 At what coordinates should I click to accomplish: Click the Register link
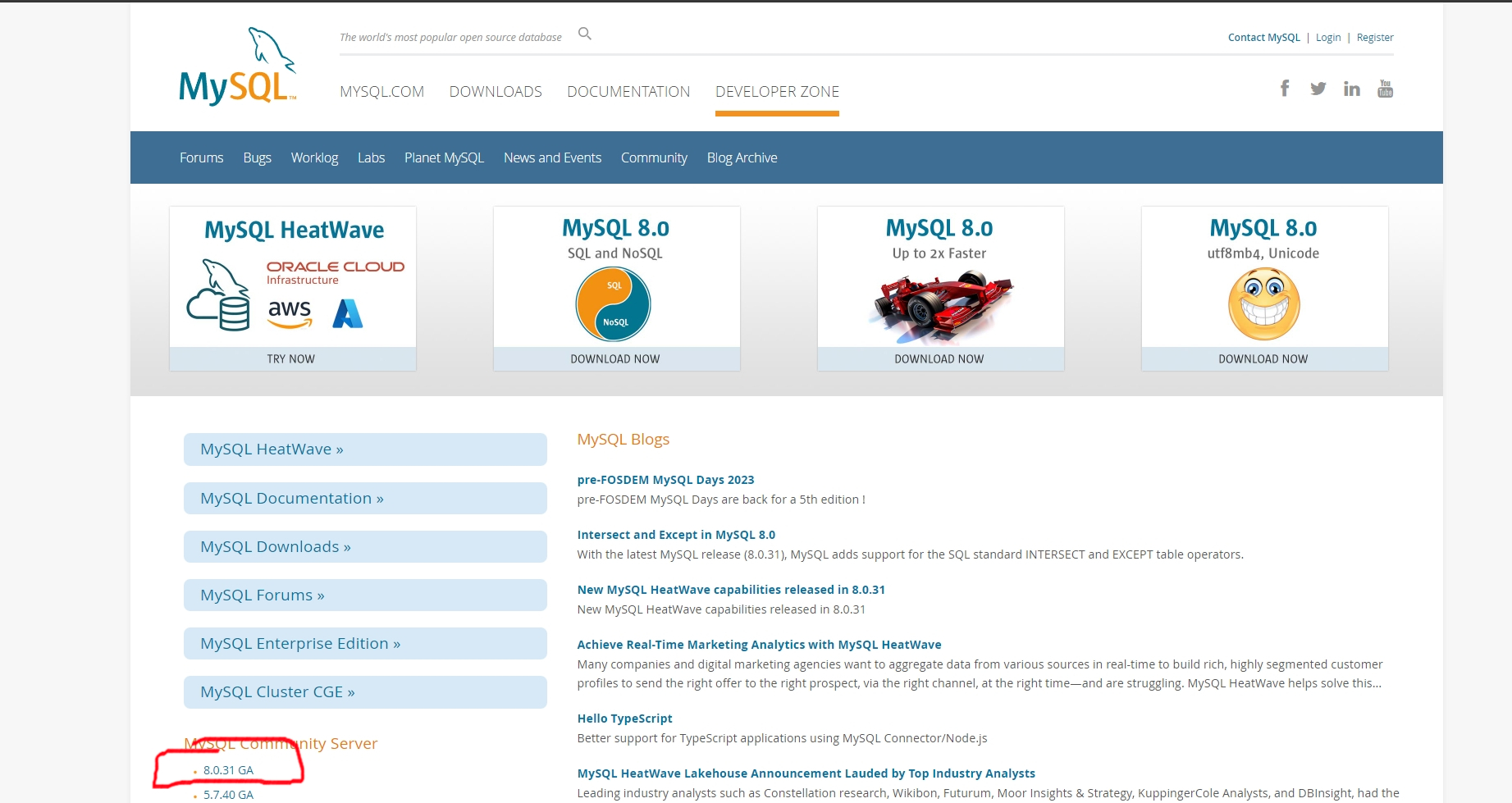[1375, 38]
